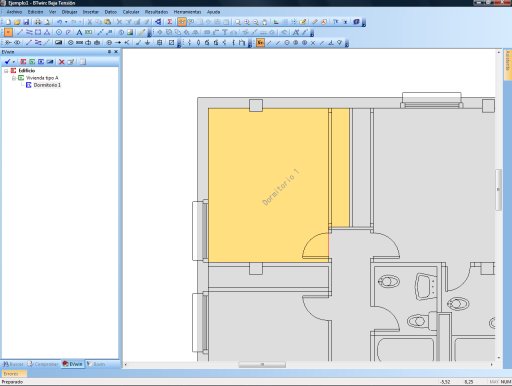Click the zoom window magnifier icon
Viewport: 512px width, 386px height.
pos(238,22)
